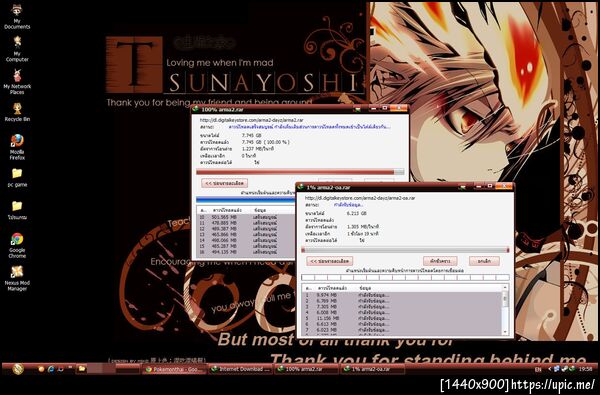
Task: Select row 12 with 489.387 MB in arma2.rar
Action: pos(246,229)
